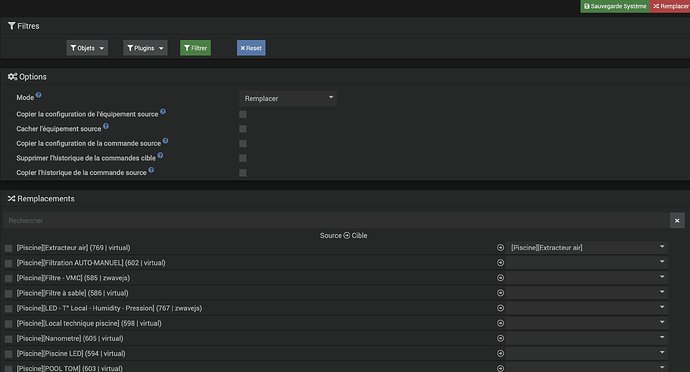Open target dropdown for Extracteur air

point(587,248)
